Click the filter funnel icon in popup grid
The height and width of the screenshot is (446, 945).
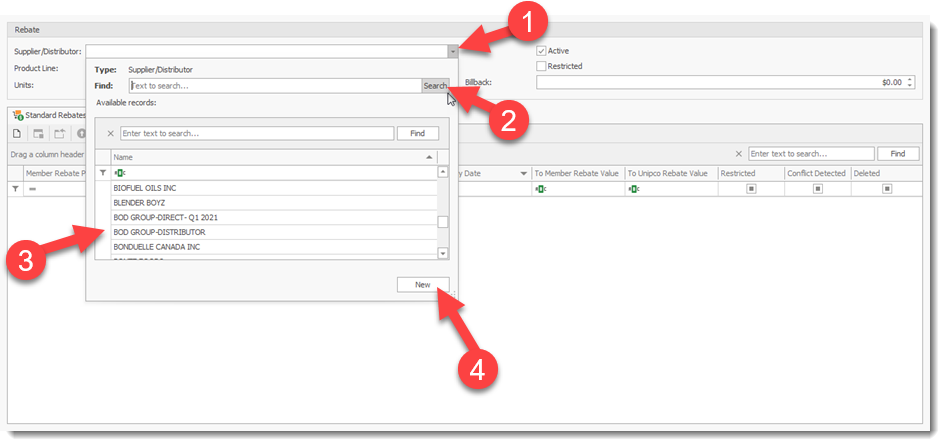click(x=102, y=173)
